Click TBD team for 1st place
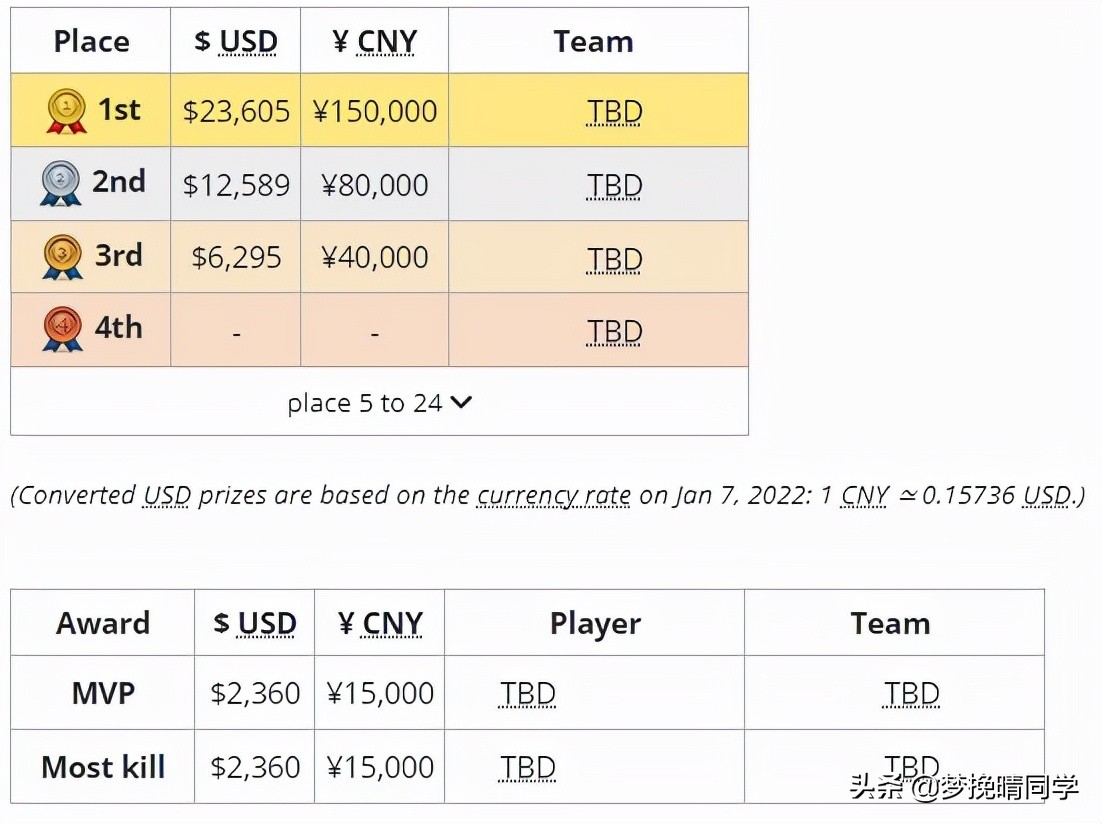Viewport: 1102px width, 824px height. click(614, 112)
